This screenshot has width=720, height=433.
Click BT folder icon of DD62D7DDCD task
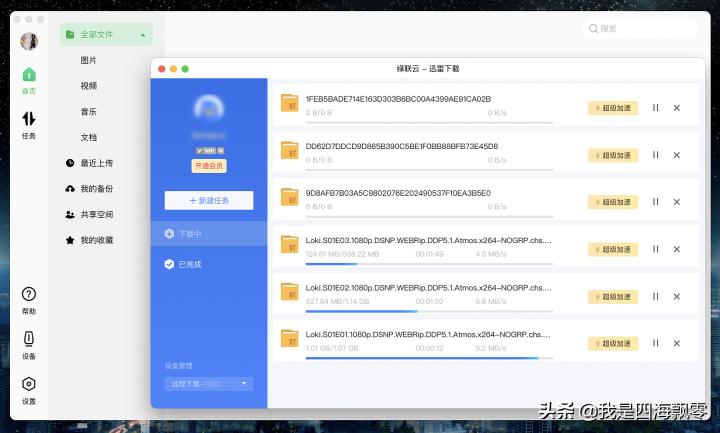pyautogui.click(x=290, y=151)
